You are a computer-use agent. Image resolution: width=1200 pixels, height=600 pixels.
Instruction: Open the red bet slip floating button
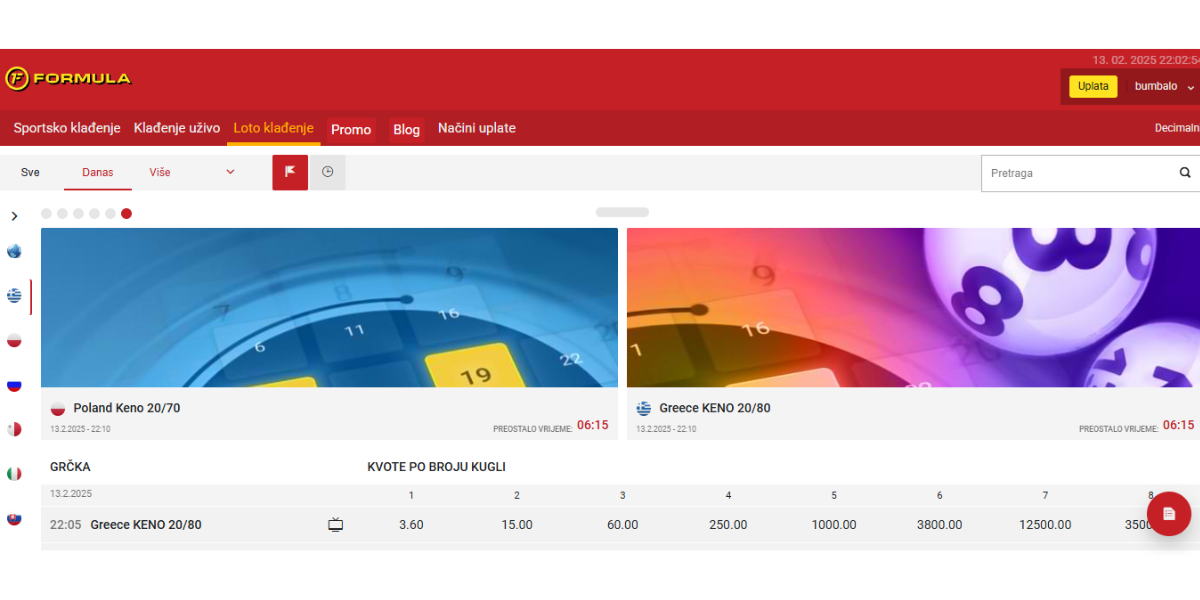(1169, 513)
